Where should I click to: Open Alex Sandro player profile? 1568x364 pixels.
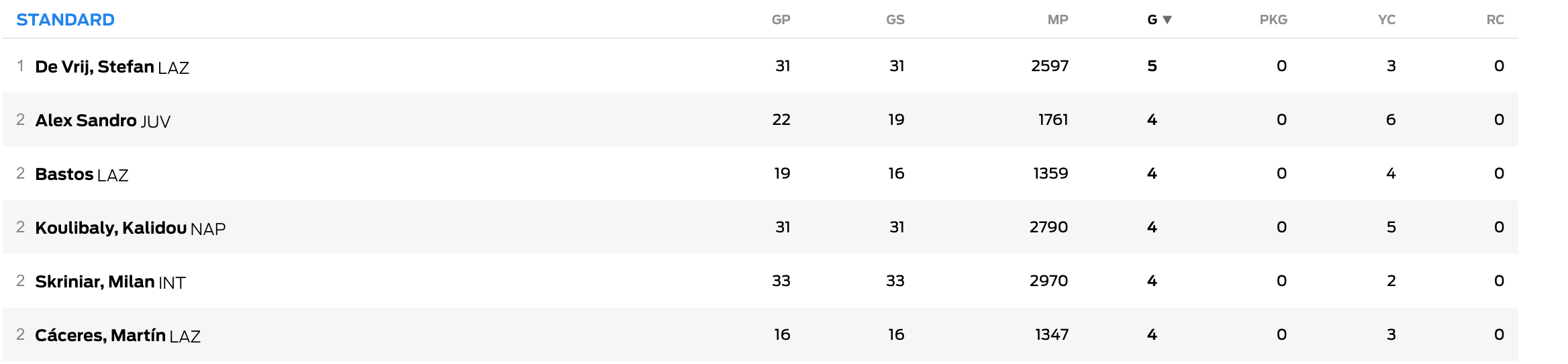click(x=86, y=120)
